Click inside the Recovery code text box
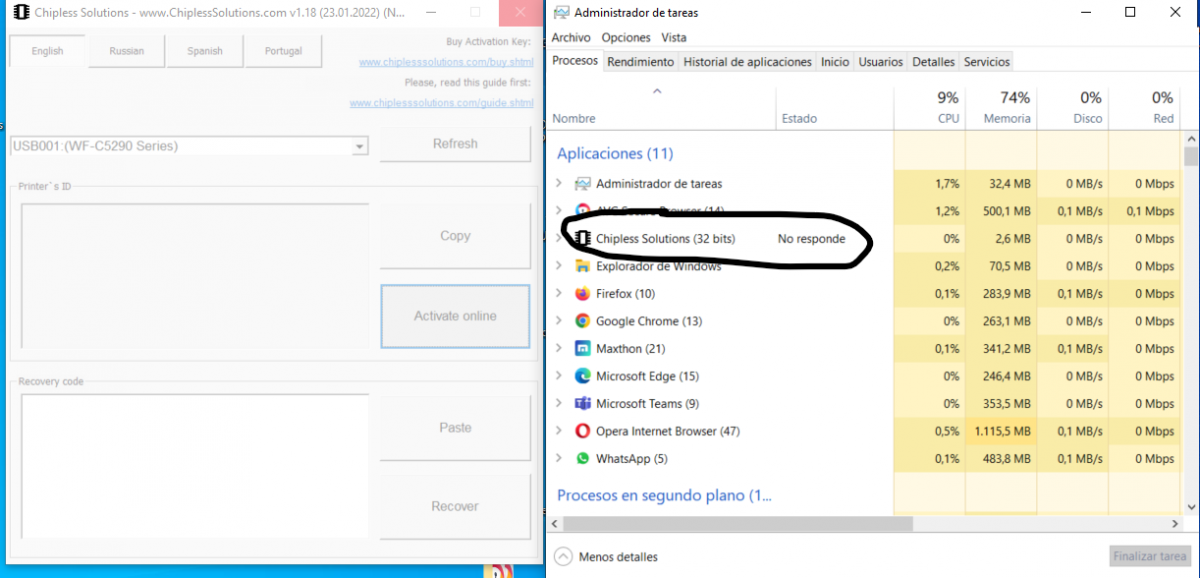This screenshot has width=1200, height=578. 194,466
